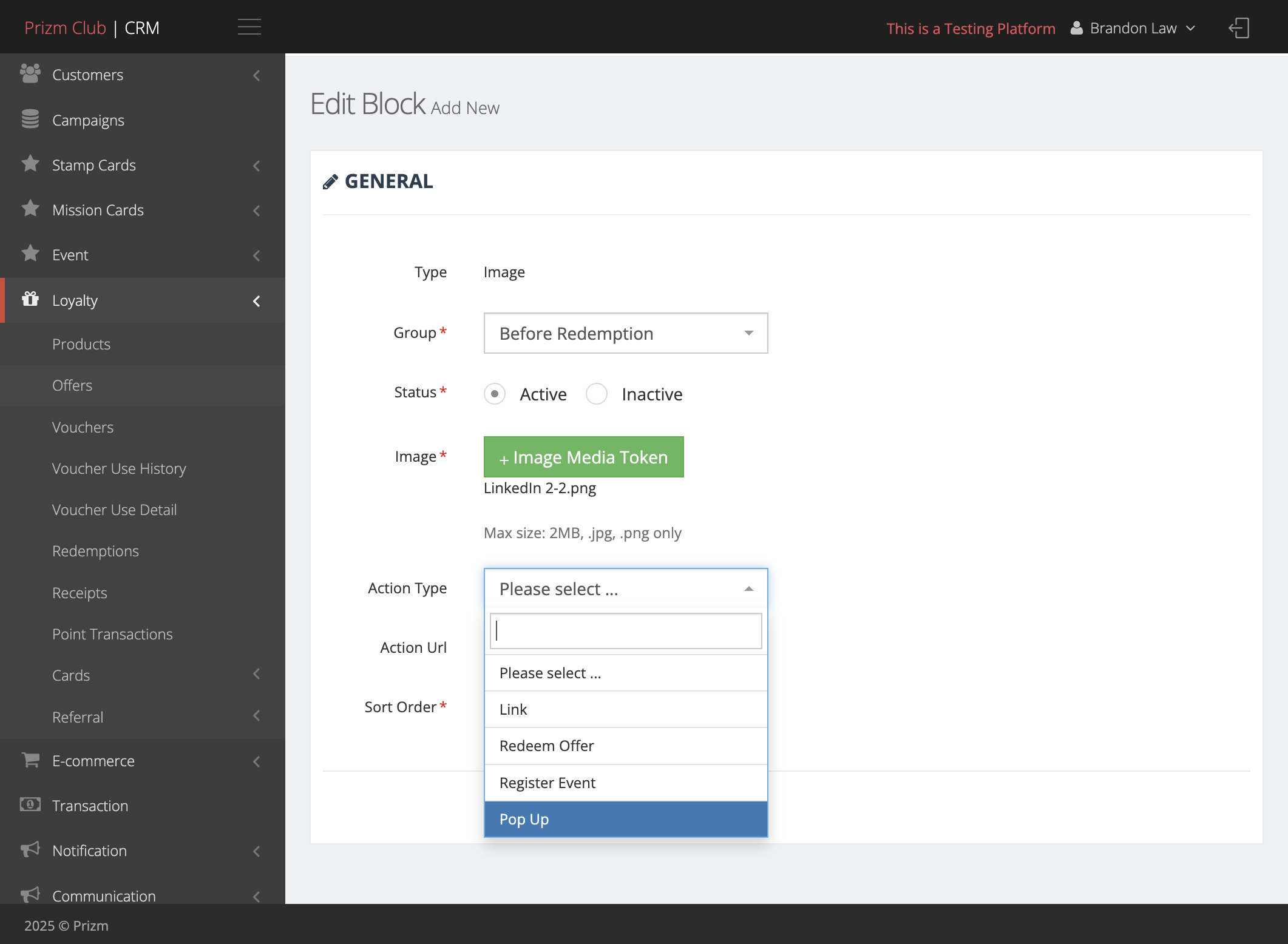Open Vouchers in Loyalty submenu

click(143, 427)
